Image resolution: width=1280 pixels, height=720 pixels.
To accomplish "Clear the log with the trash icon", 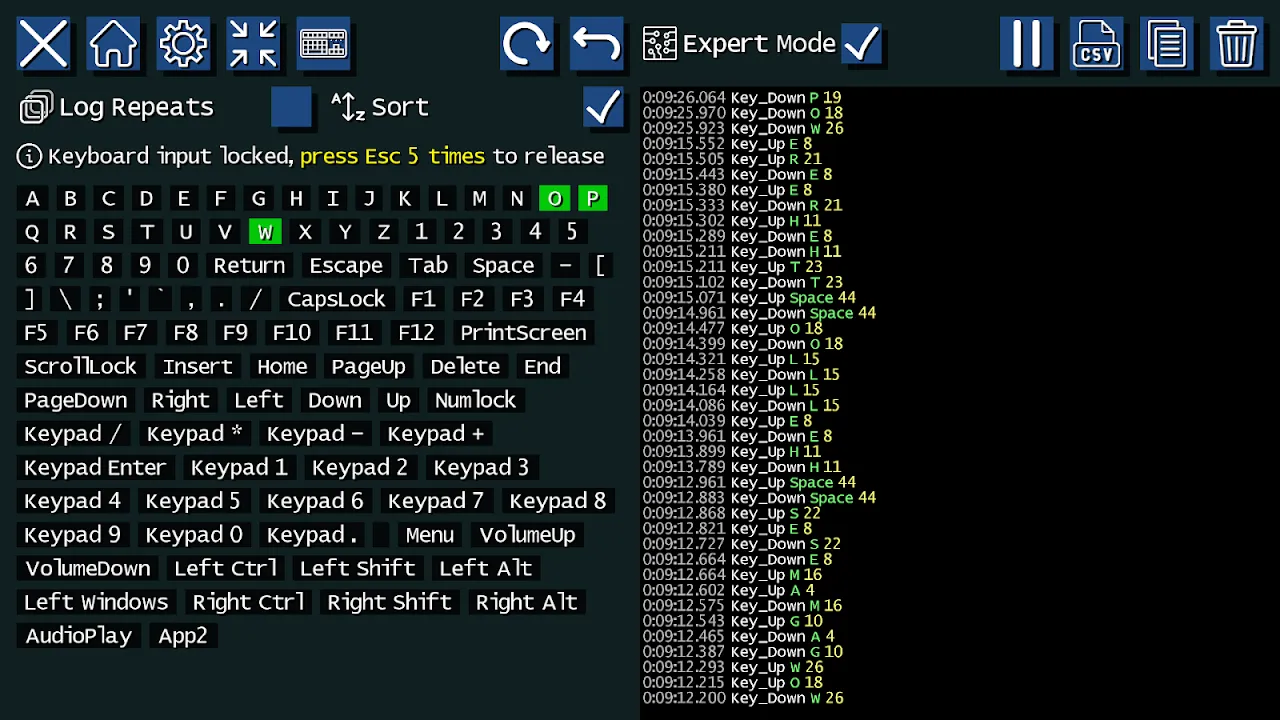I will [1237, 44].
